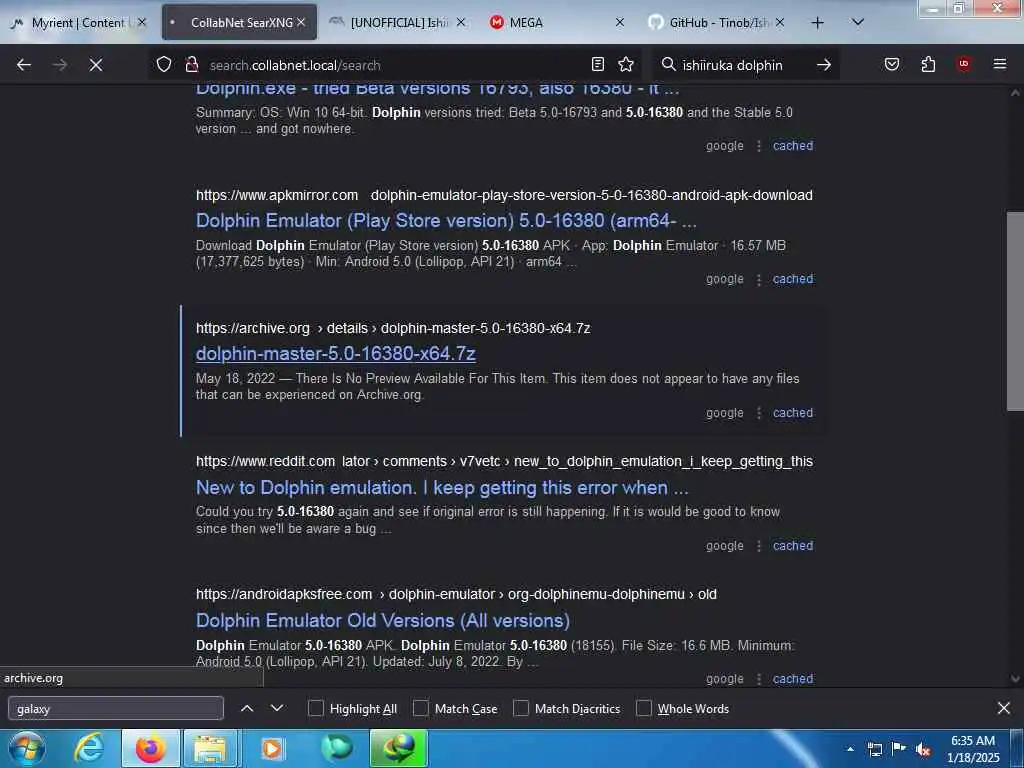Enable Match Case in find bar

tap(421, 709)
